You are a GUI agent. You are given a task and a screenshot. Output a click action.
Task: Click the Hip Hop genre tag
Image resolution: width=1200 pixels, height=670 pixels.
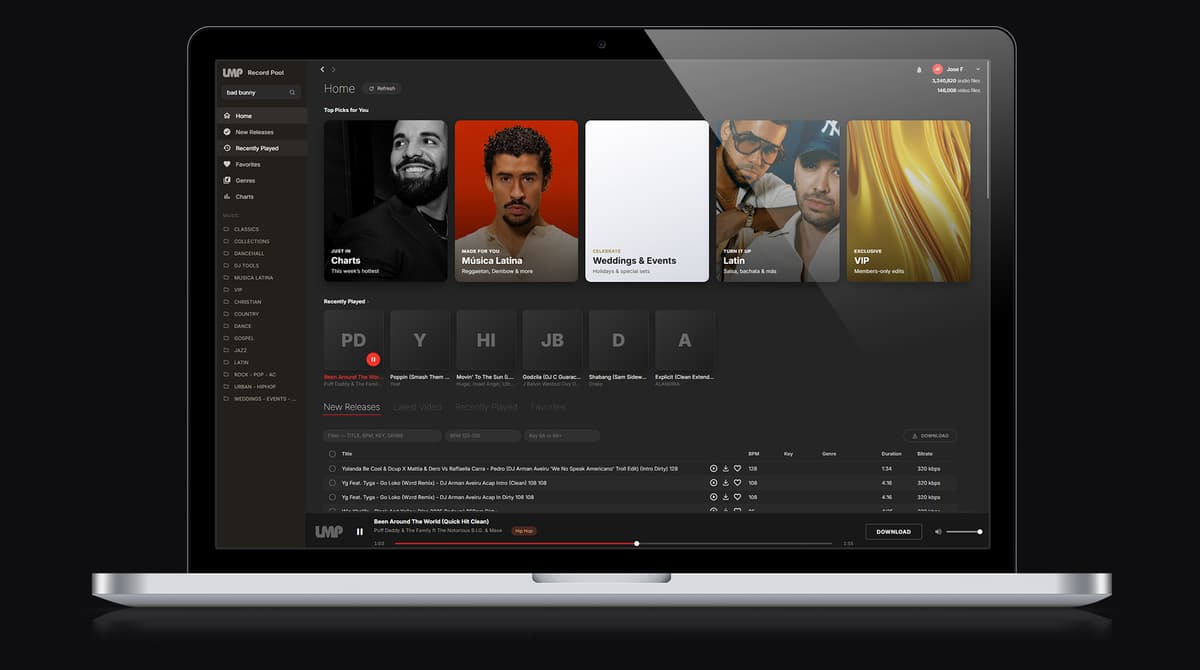[524, 531]
